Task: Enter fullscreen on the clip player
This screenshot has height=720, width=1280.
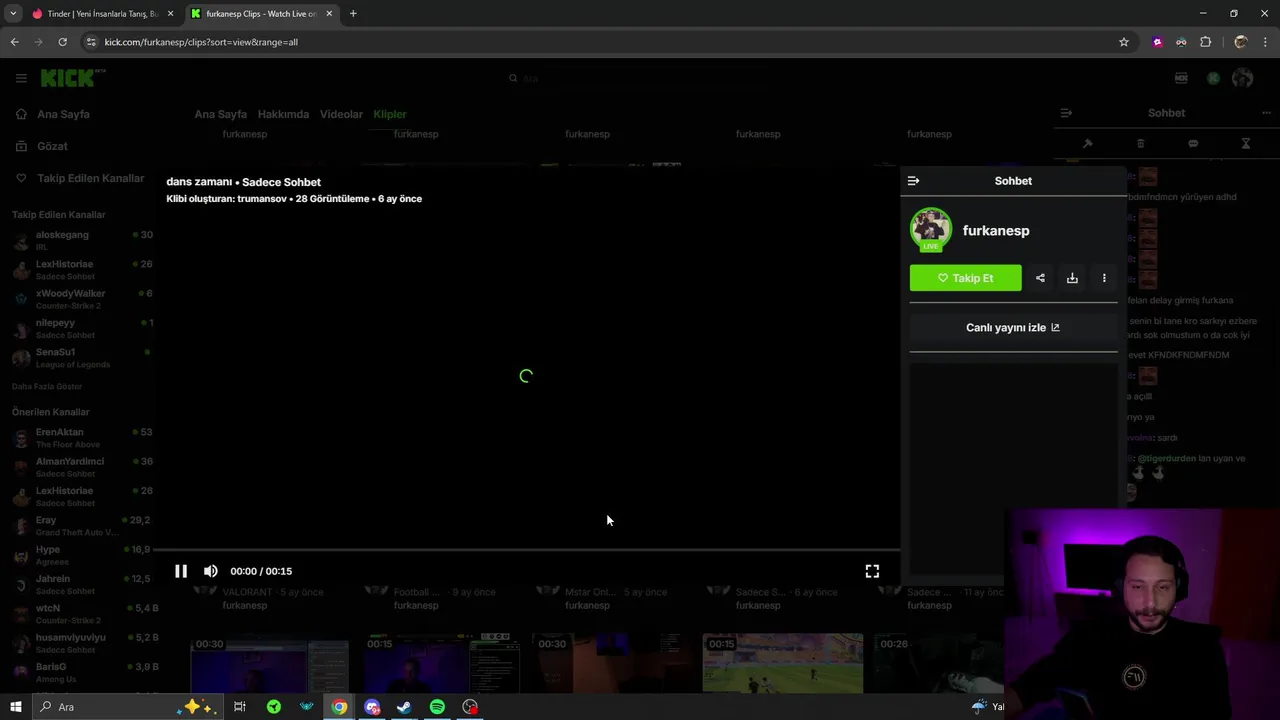Action: (x=872, y=571)
